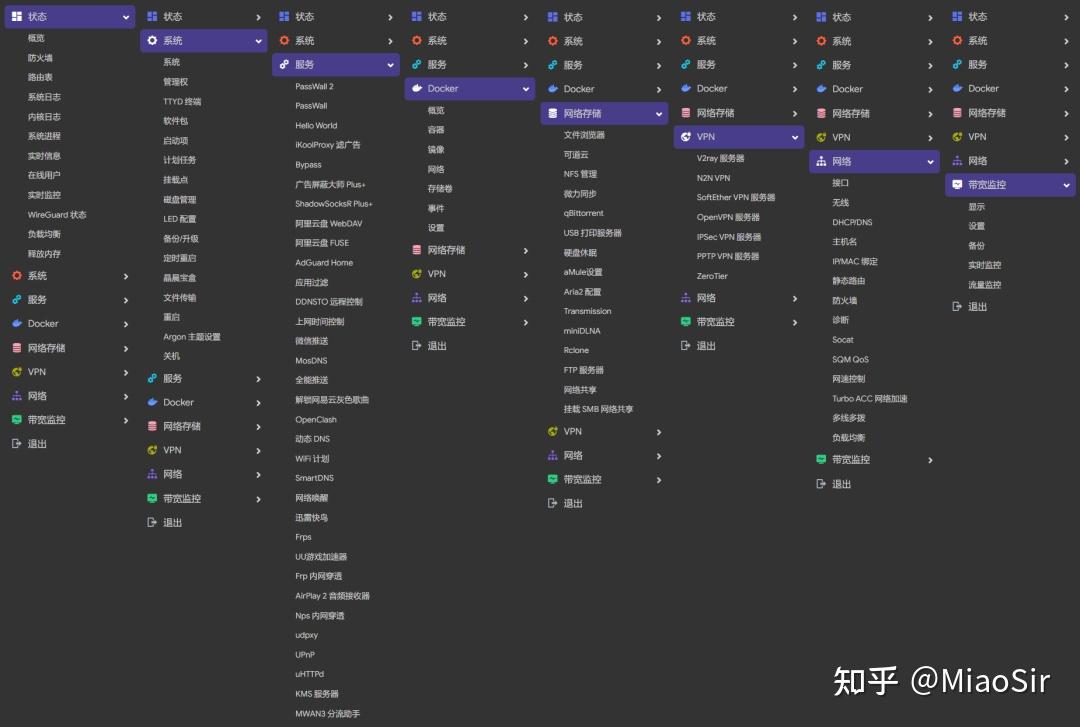1080x727 pixels.
Task: Select the 镜像 entry under Docker
Action: coord(435,149)
